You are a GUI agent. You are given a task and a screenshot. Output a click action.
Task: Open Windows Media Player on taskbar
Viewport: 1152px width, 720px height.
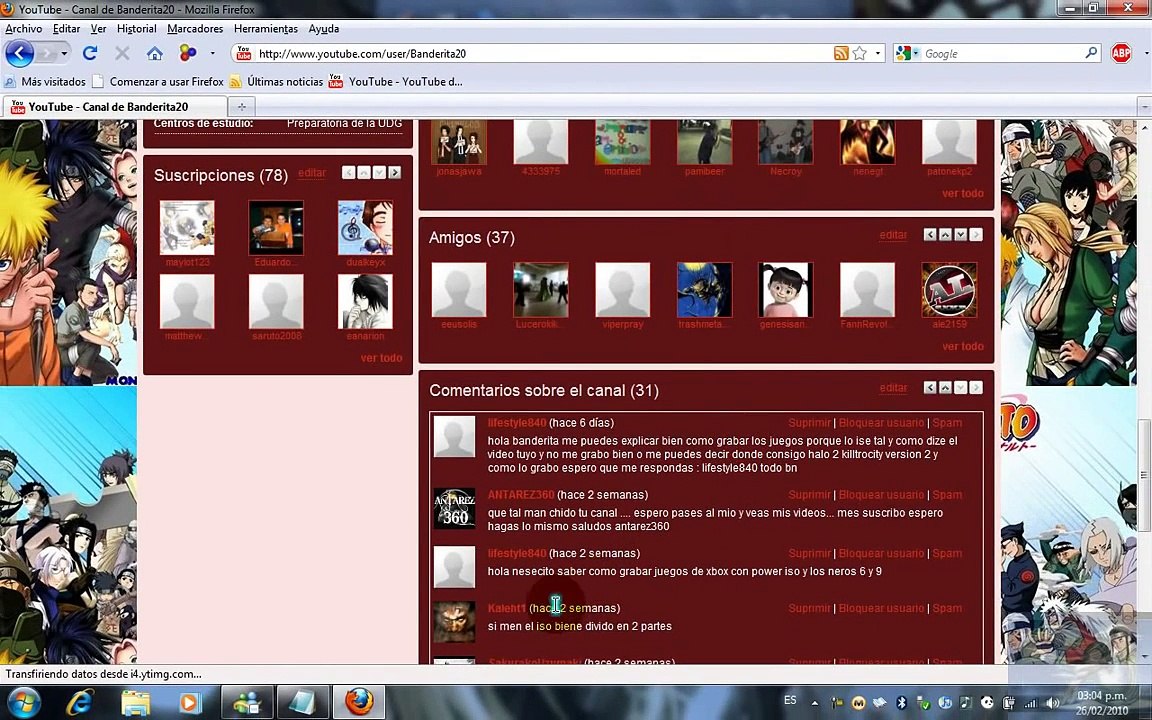point(189,703)
